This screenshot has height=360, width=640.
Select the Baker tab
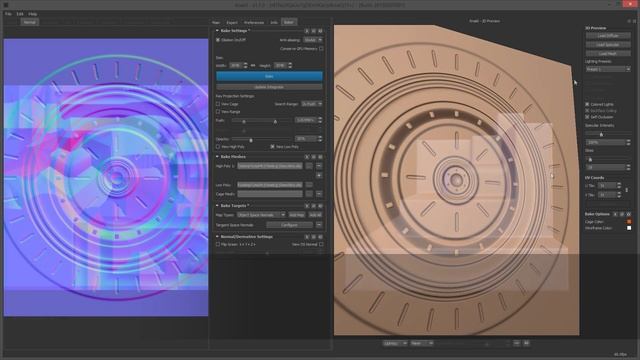289,22
